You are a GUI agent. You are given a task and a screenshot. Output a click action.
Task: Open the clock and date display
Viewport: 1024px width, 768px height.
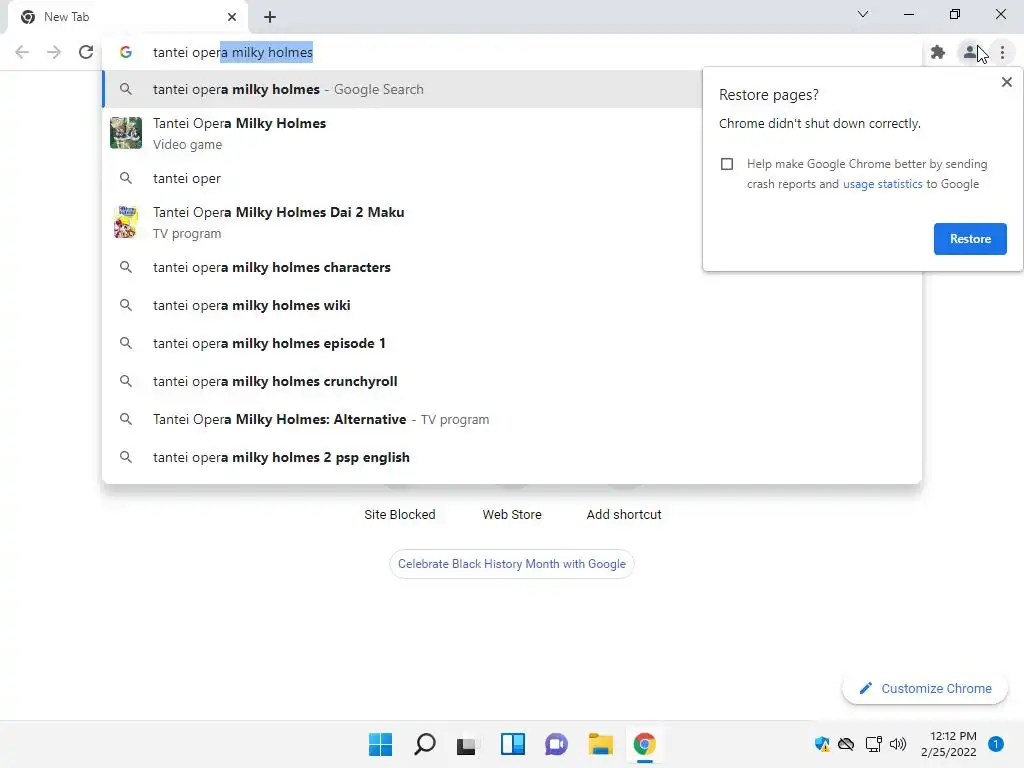coord(949,744)
